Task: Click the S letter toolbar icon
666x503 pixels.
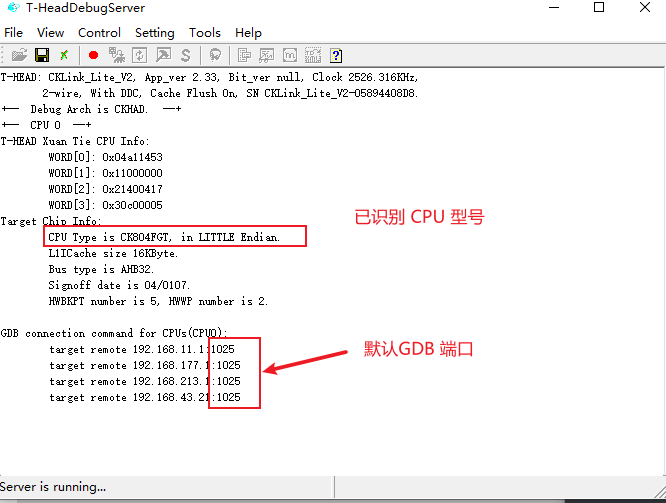Action: click(186, 55)
